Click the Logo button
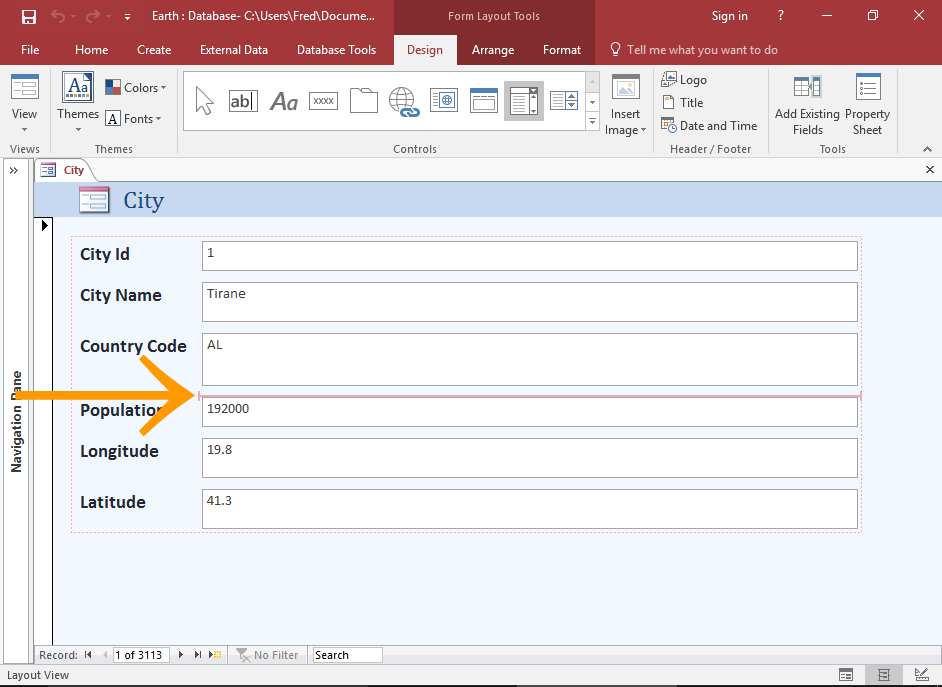This screenshot has width=942, height=687. click(684, 79)
